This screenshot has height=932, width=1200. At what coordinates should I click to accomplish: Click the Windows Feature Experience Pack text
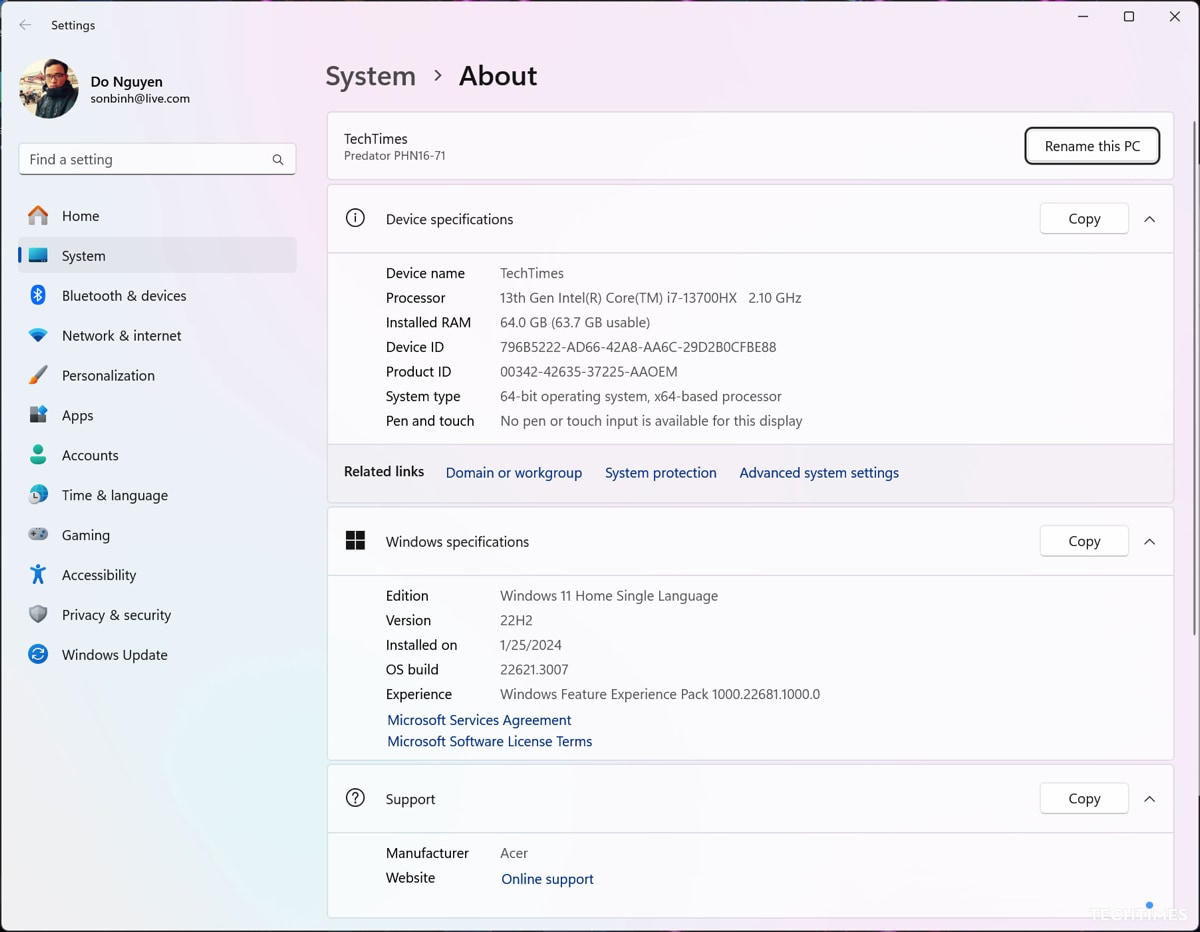tap(660, 694)
